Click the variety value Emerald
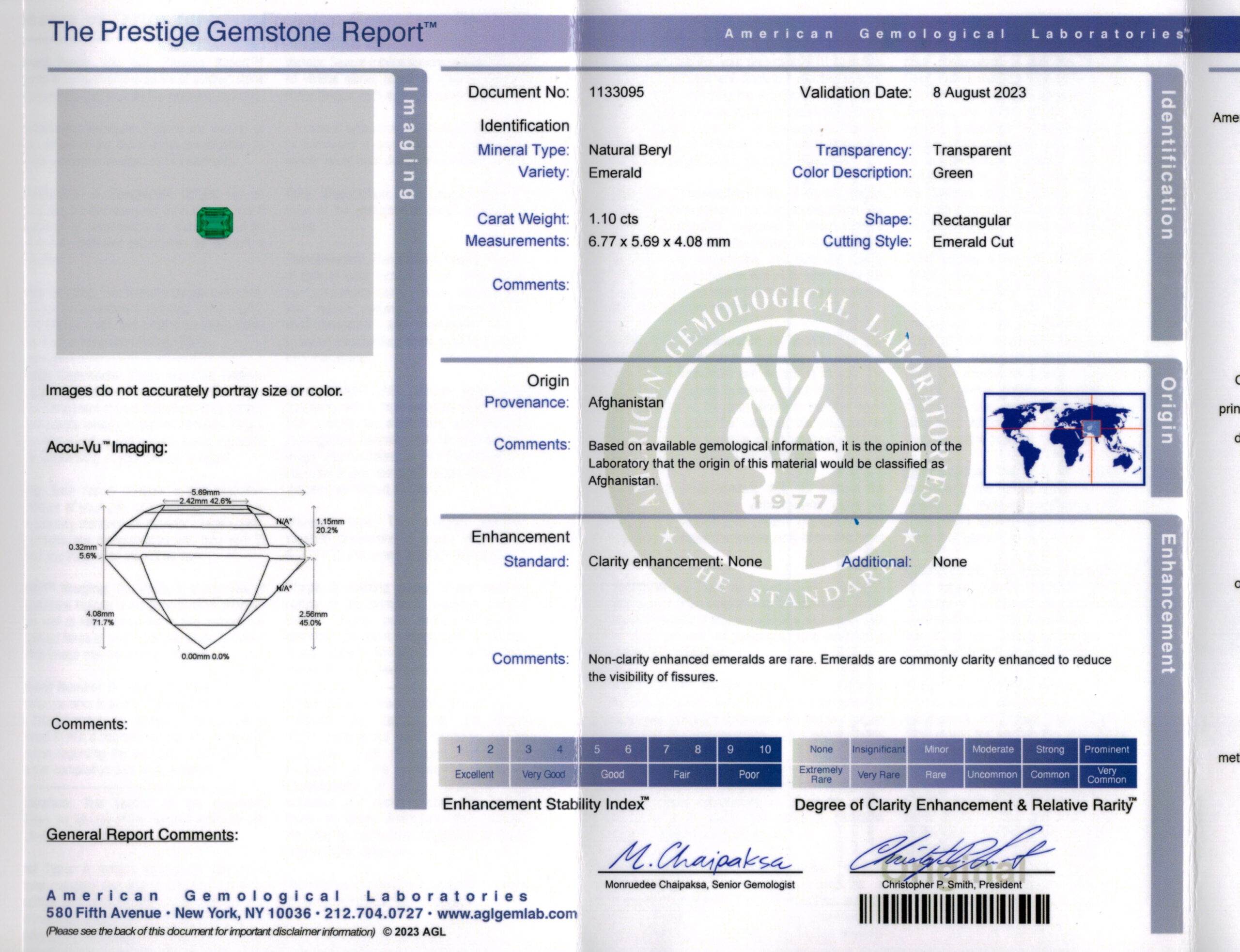 coord(615,173)
